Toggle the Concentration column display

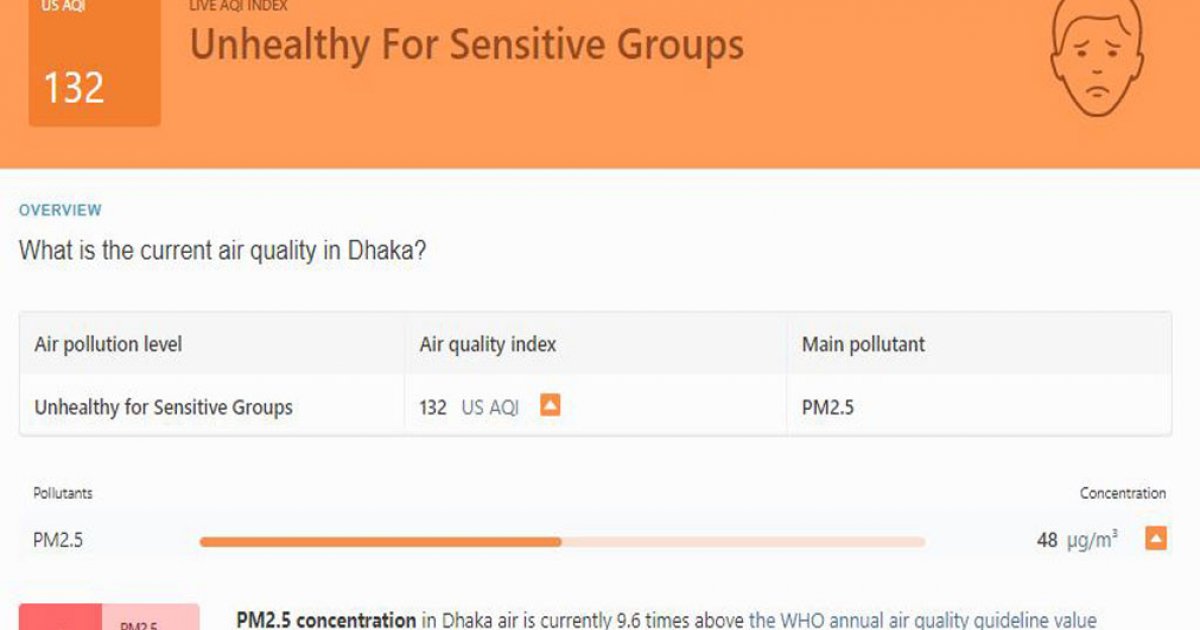1121,493
